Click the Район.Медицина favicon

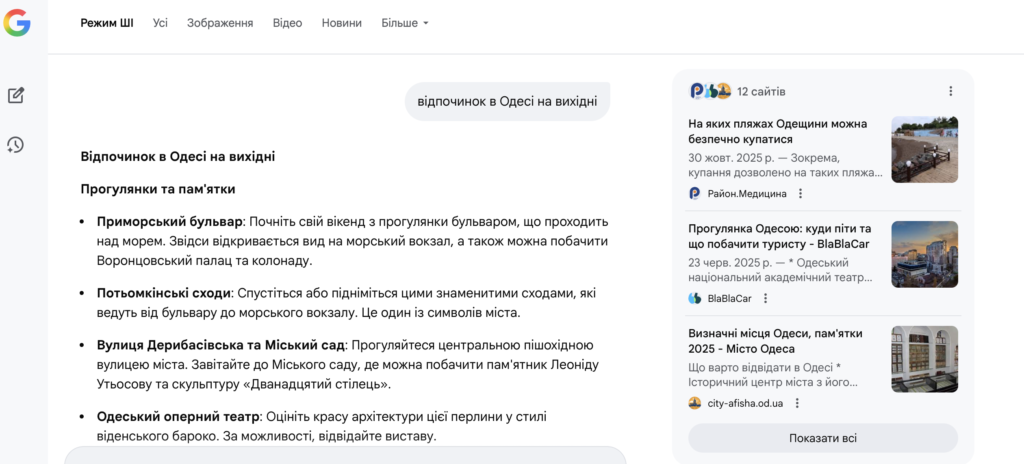[695, 193]
